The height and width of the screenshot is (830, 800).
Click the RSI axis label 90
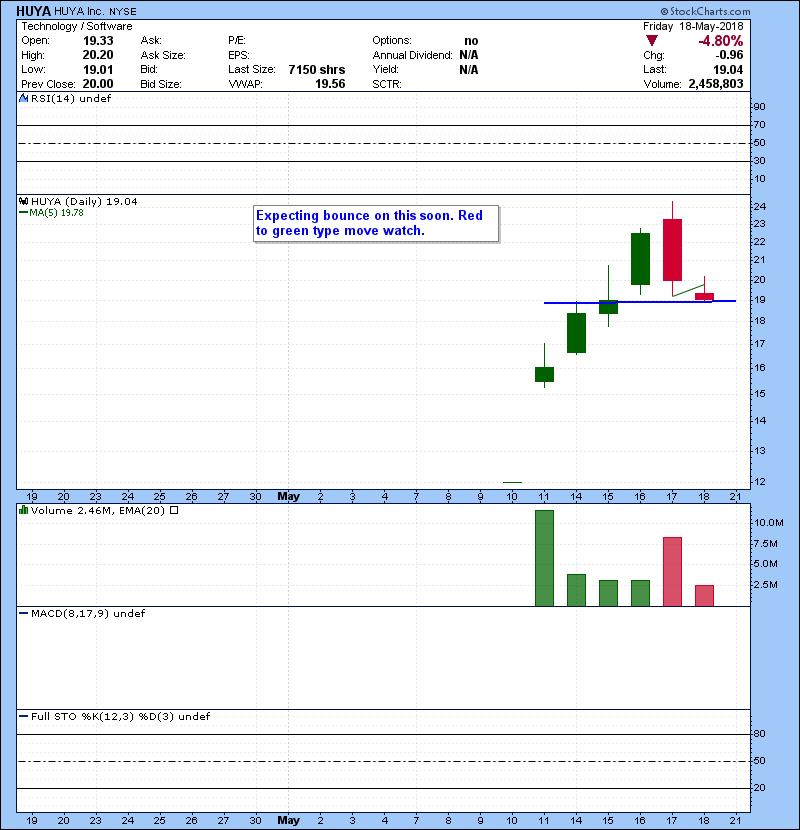tap(760, 106)
